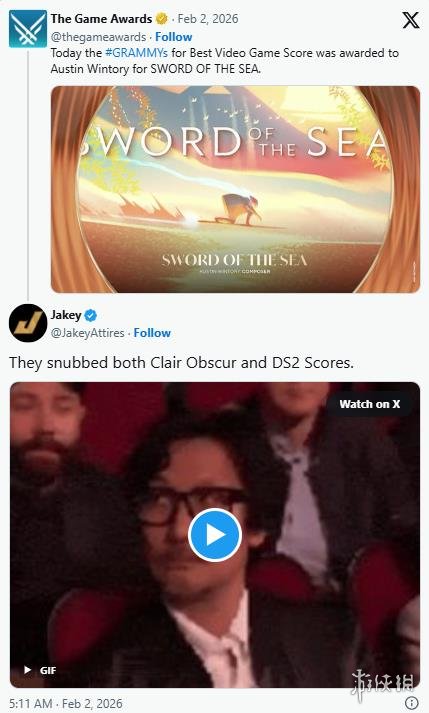
Task: Click the Jakey display name
Action: [x=66, y=315]
